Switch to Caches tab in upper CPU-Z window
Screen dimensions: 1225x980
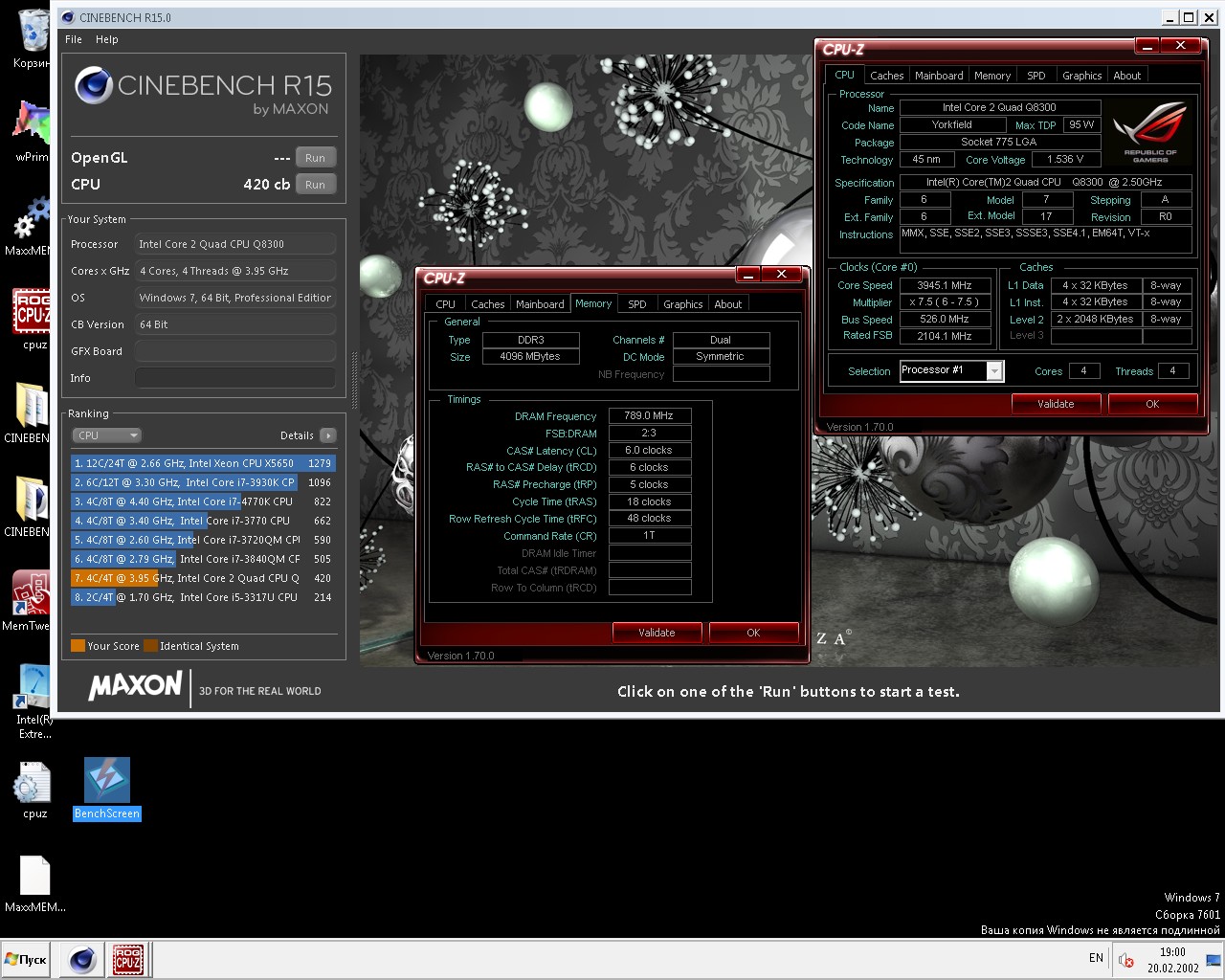[886, 76]
